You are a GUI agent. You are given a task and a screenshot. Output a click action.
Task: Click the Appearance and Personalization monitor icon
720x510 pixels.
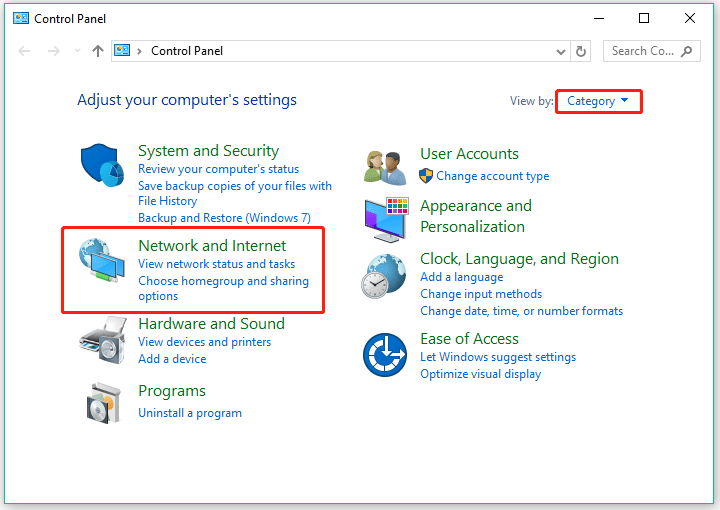[x=386, y=220]
